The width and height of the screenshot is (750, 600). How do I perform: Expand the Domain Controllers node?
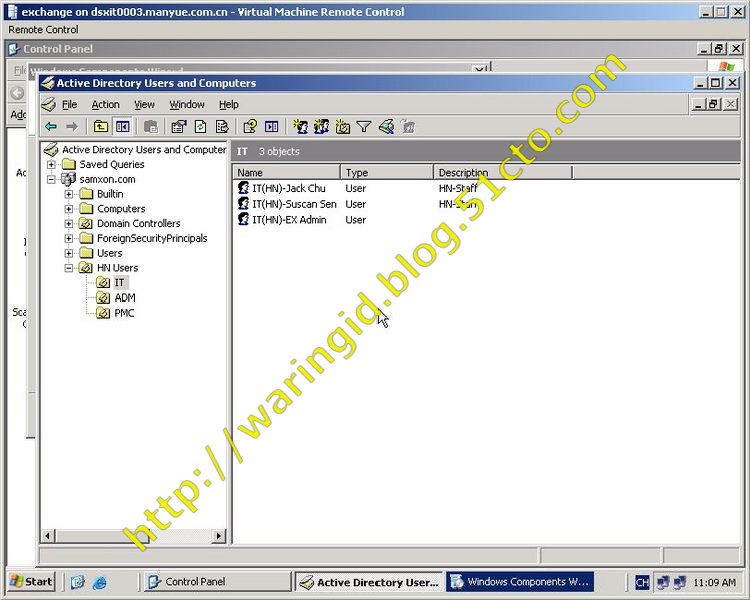pos(69,224)
